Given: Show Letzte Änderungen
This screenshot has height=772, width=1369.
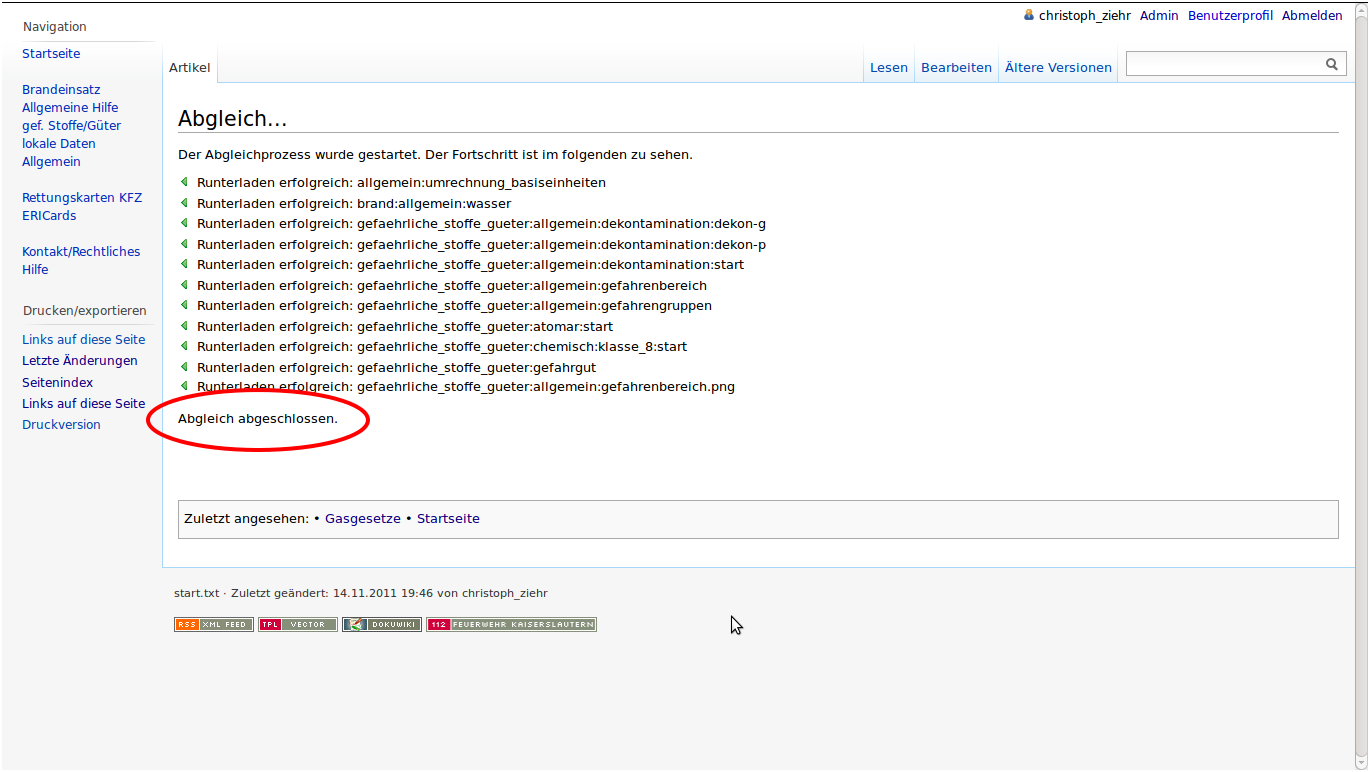Looking at the screenshot, I should tap(80, 361).
